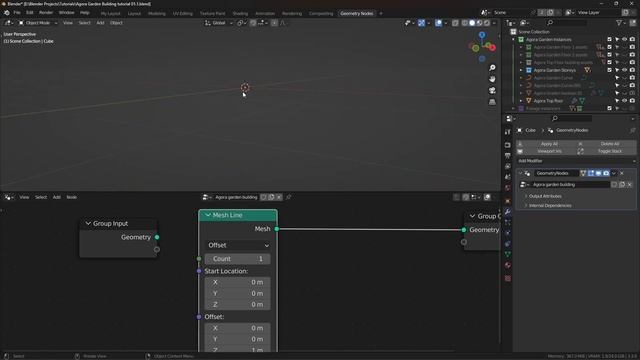Switch to the Modeling workspace tab
Viewport: 640px width, 360px height.
coord(157,13)
